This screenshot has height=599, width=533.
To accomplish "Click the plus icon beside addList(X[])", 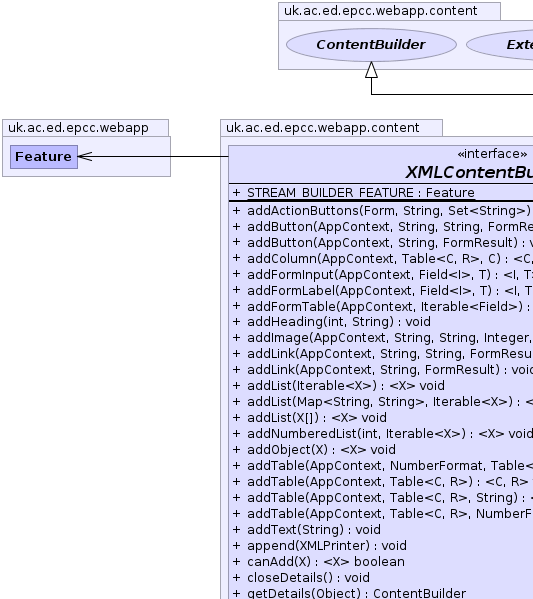I will [237, 418].
